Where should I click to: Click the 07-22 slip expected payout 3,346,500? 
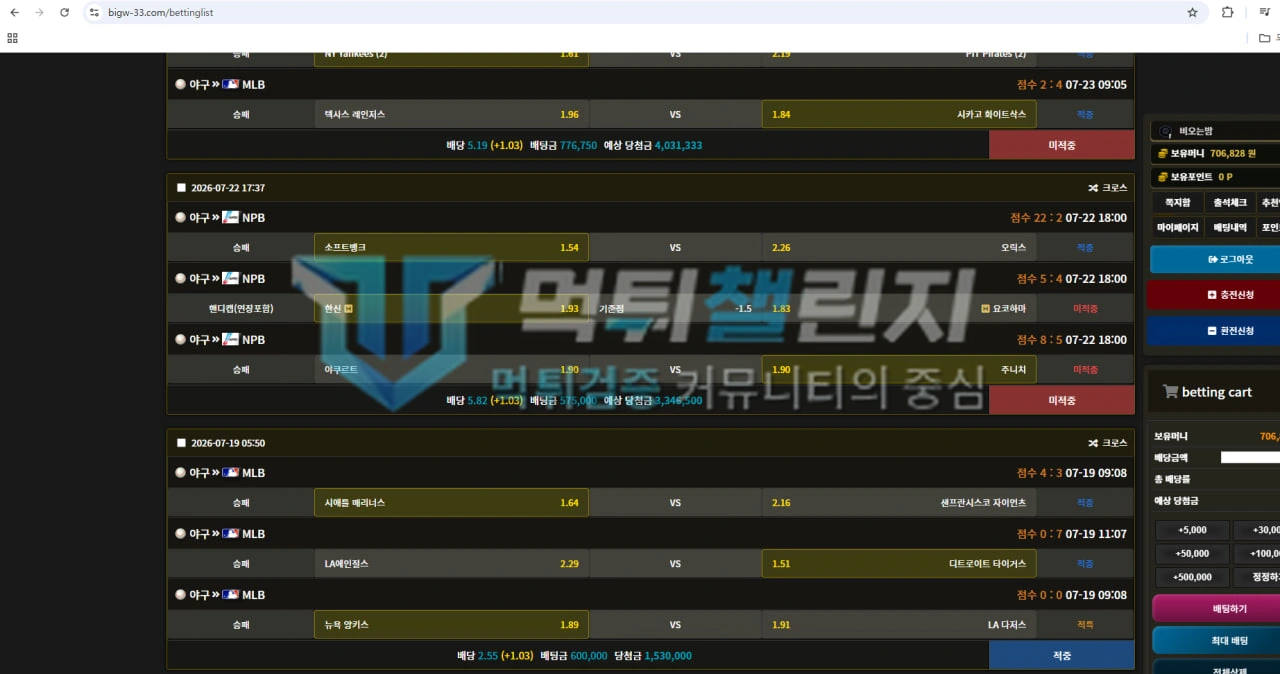[677, 400]
